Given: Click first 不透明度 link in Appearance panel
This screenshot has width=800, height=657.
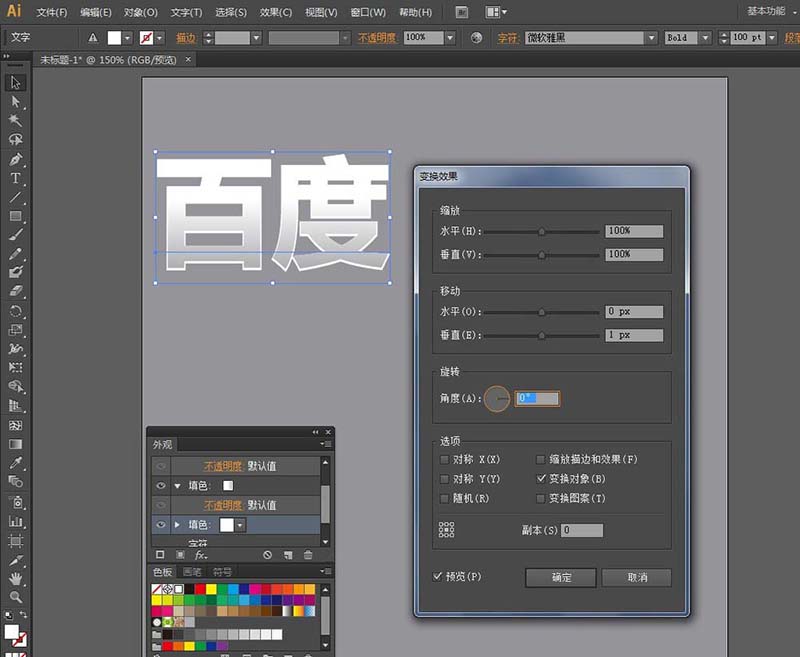Looking at the screenshot, I should click(x=223, y=466).
